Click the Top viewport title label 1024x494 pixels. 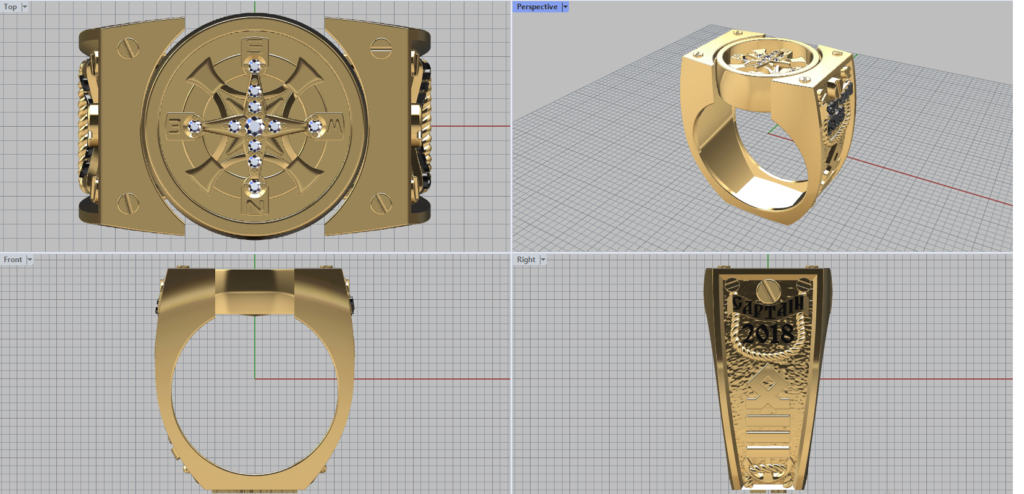pyautogui.click(x=10, y=7)
